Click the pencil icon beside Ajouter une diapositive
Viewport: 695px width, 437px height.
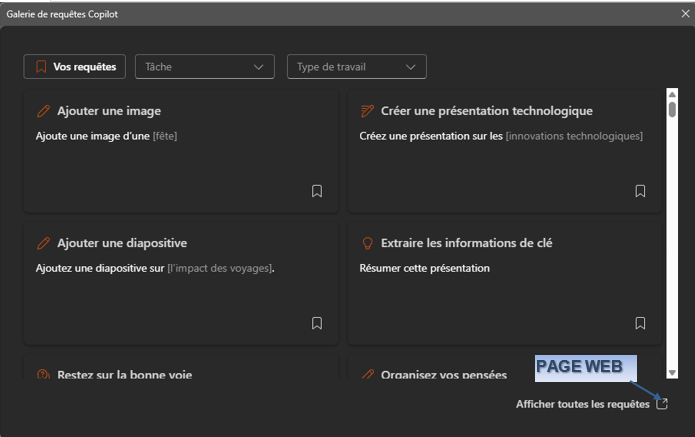point(43,243)
